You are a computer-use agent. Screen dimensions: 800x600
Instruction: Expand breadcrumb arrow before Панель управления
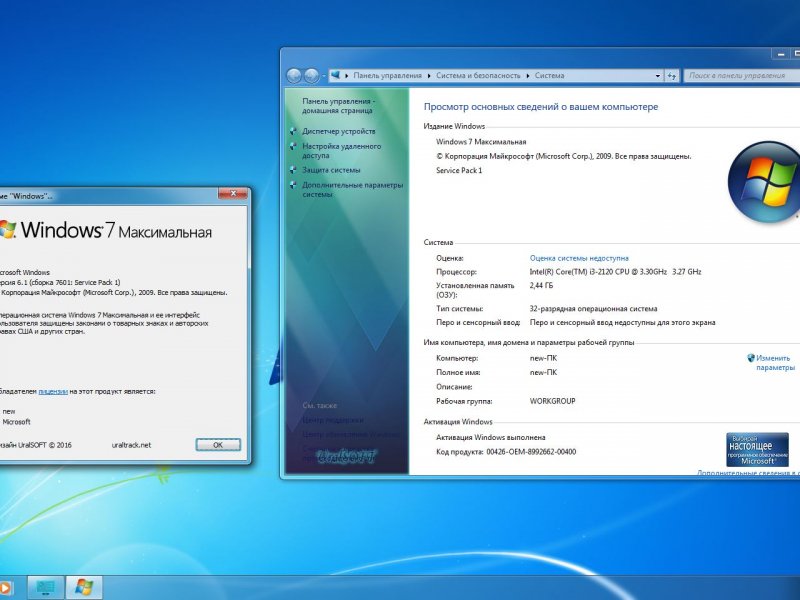[346, 76]
